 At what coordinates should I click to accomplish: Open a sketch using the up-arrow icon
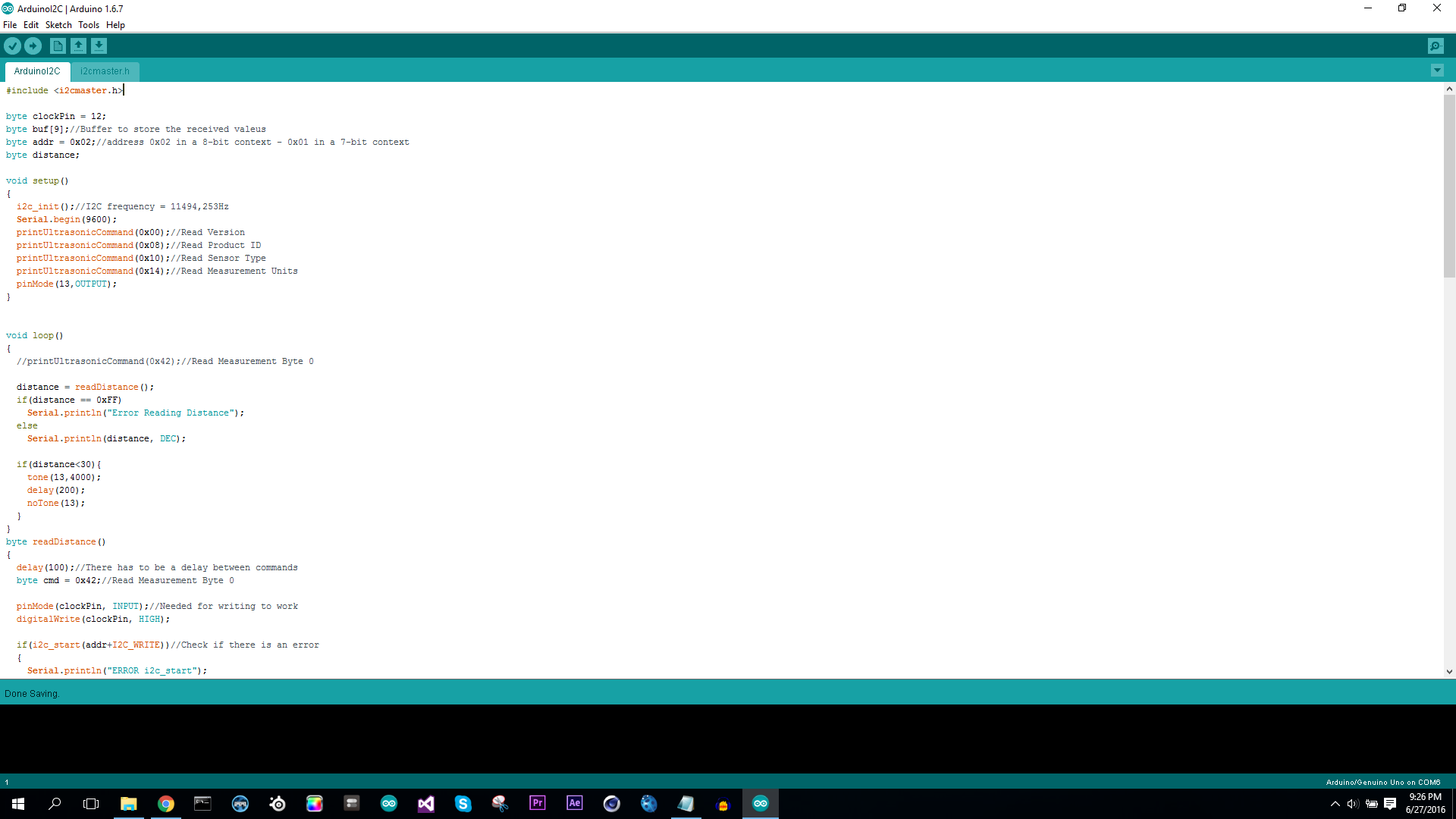point(79,45)
